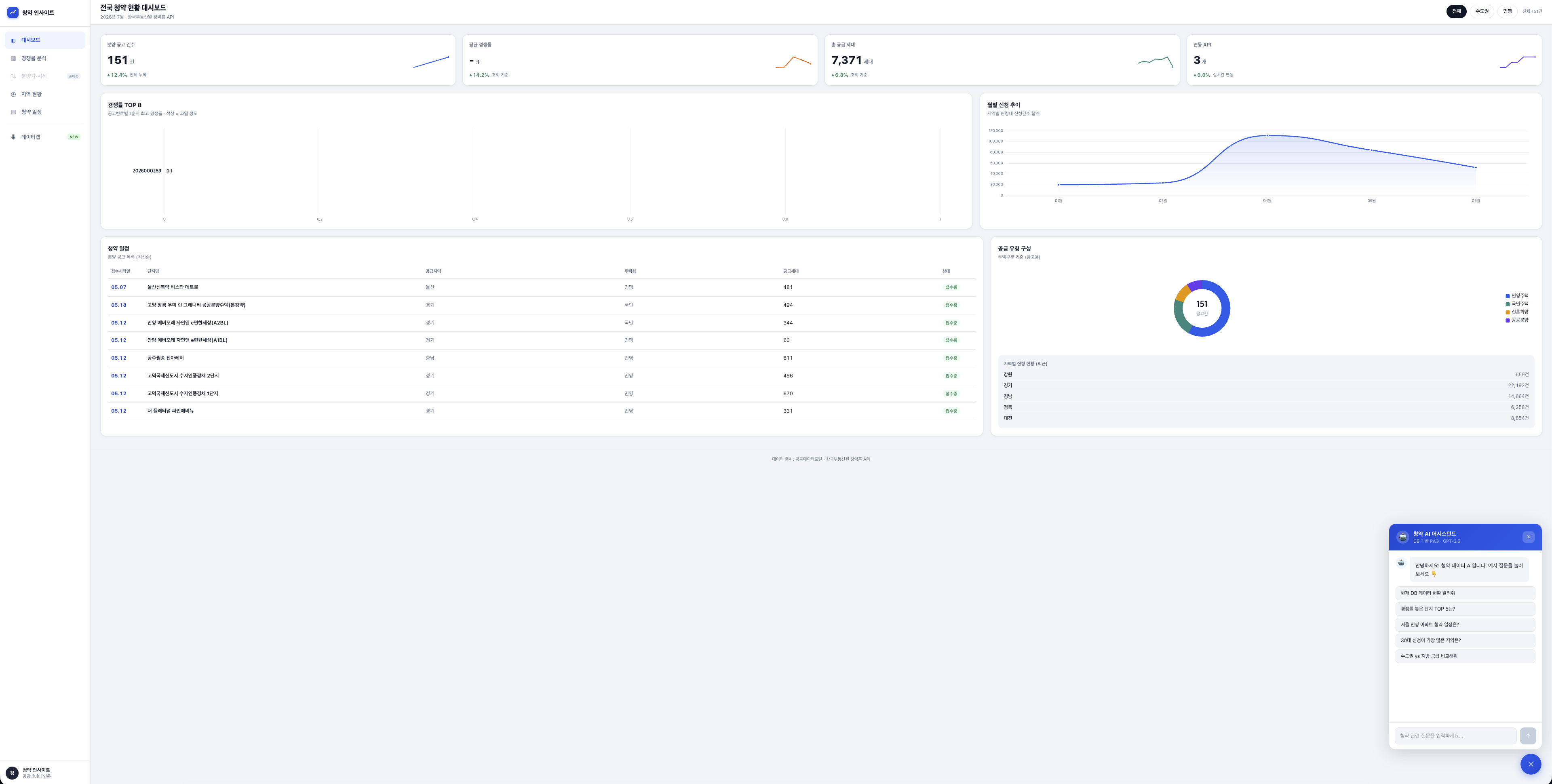Screen dimensions: 1552x784
Task: Click the 2026000289 bar label
Action: tap(147, 171)
